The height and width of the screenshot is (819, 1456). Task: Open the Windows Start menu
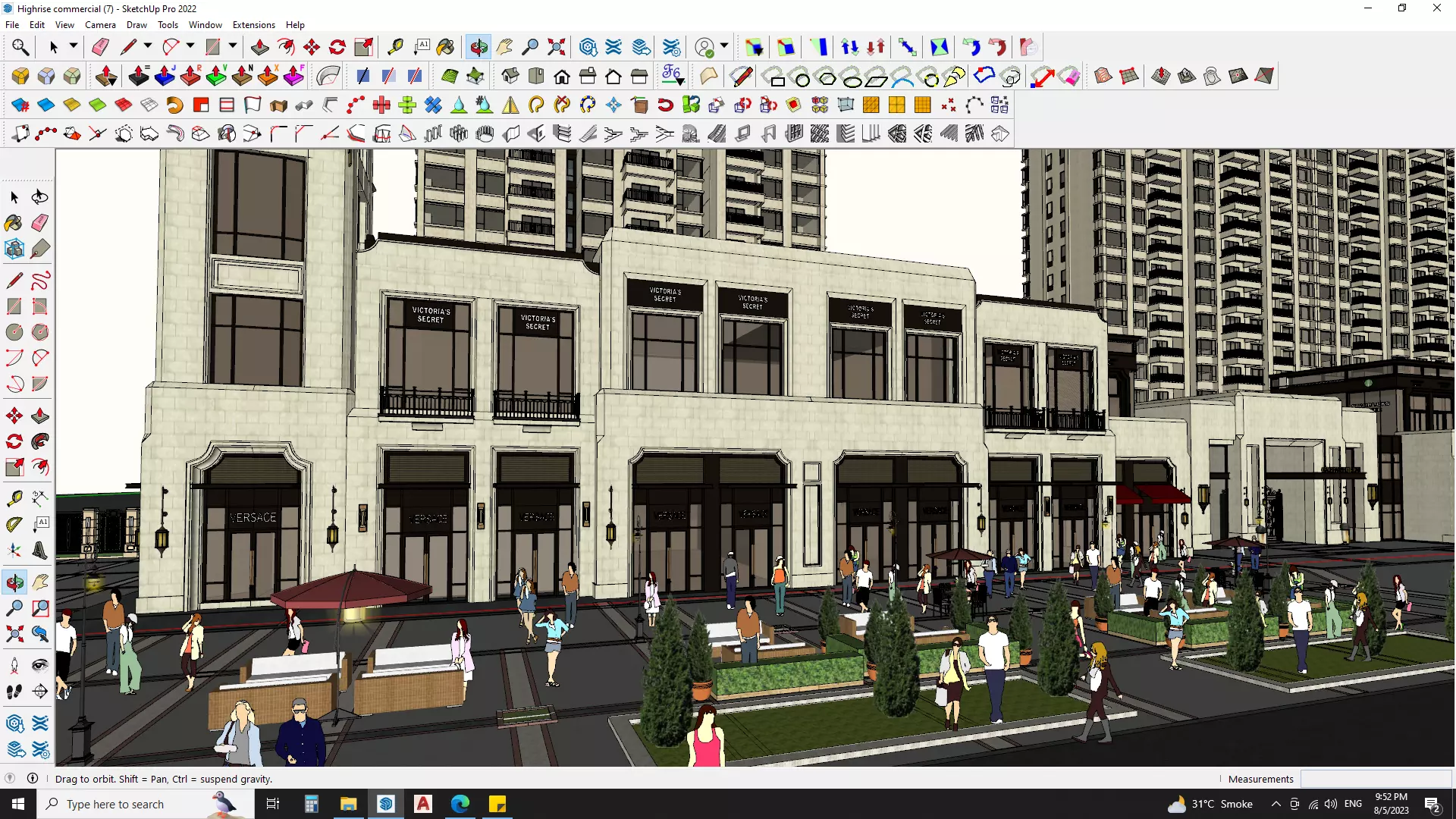18,804
